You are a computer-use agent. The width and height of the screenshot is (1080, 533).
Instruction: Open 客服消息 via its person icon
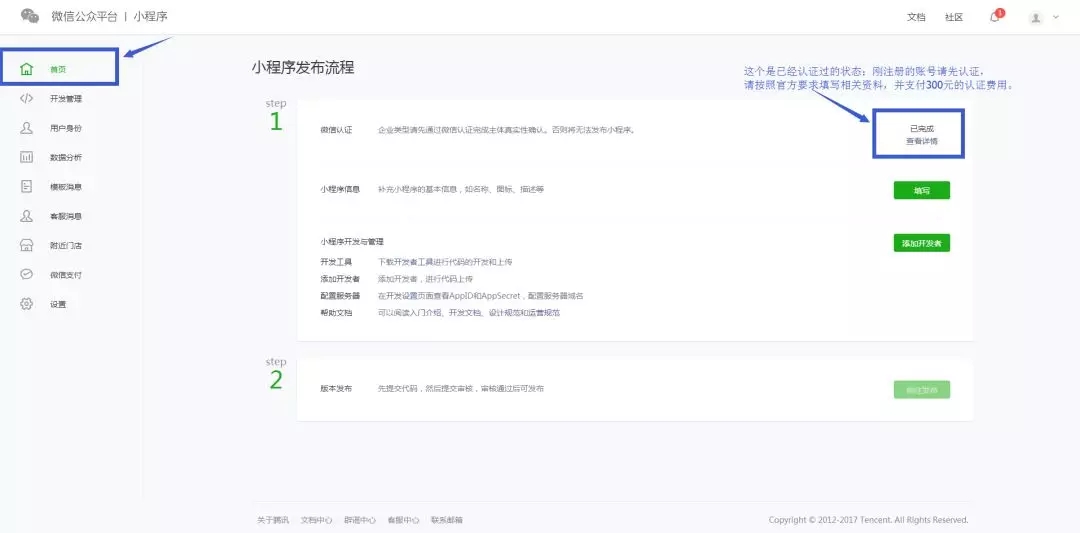point(26,216)
